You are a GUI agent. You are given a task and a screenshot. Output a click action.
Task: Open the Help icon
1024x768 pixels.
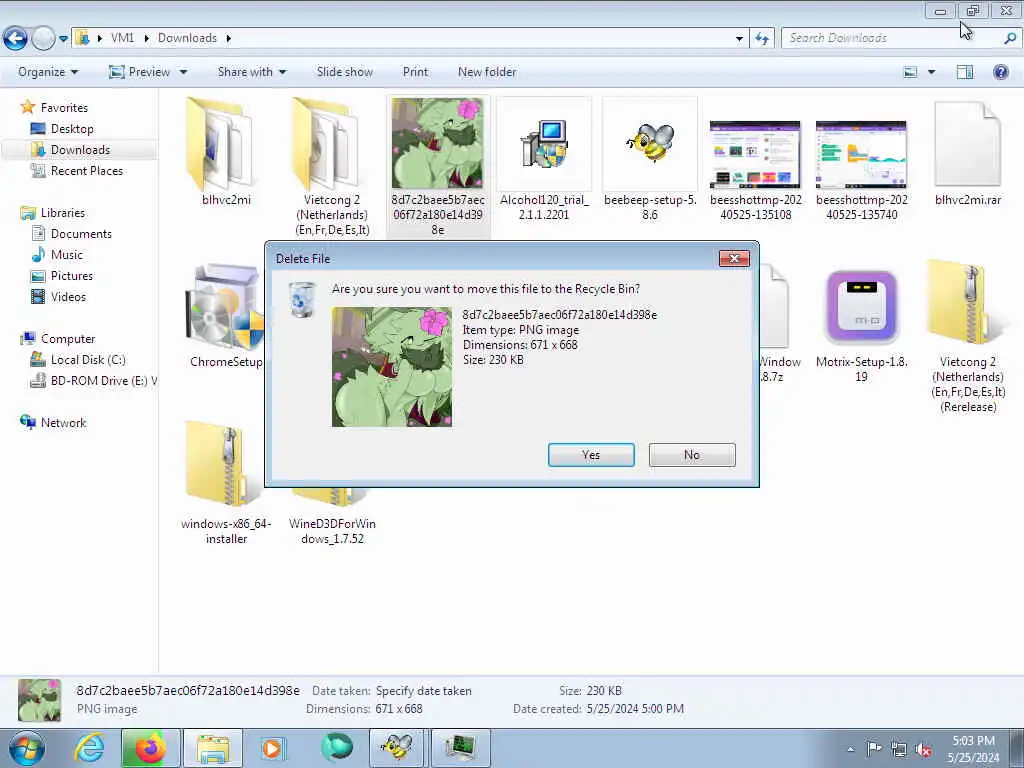tap(1000, 72)
